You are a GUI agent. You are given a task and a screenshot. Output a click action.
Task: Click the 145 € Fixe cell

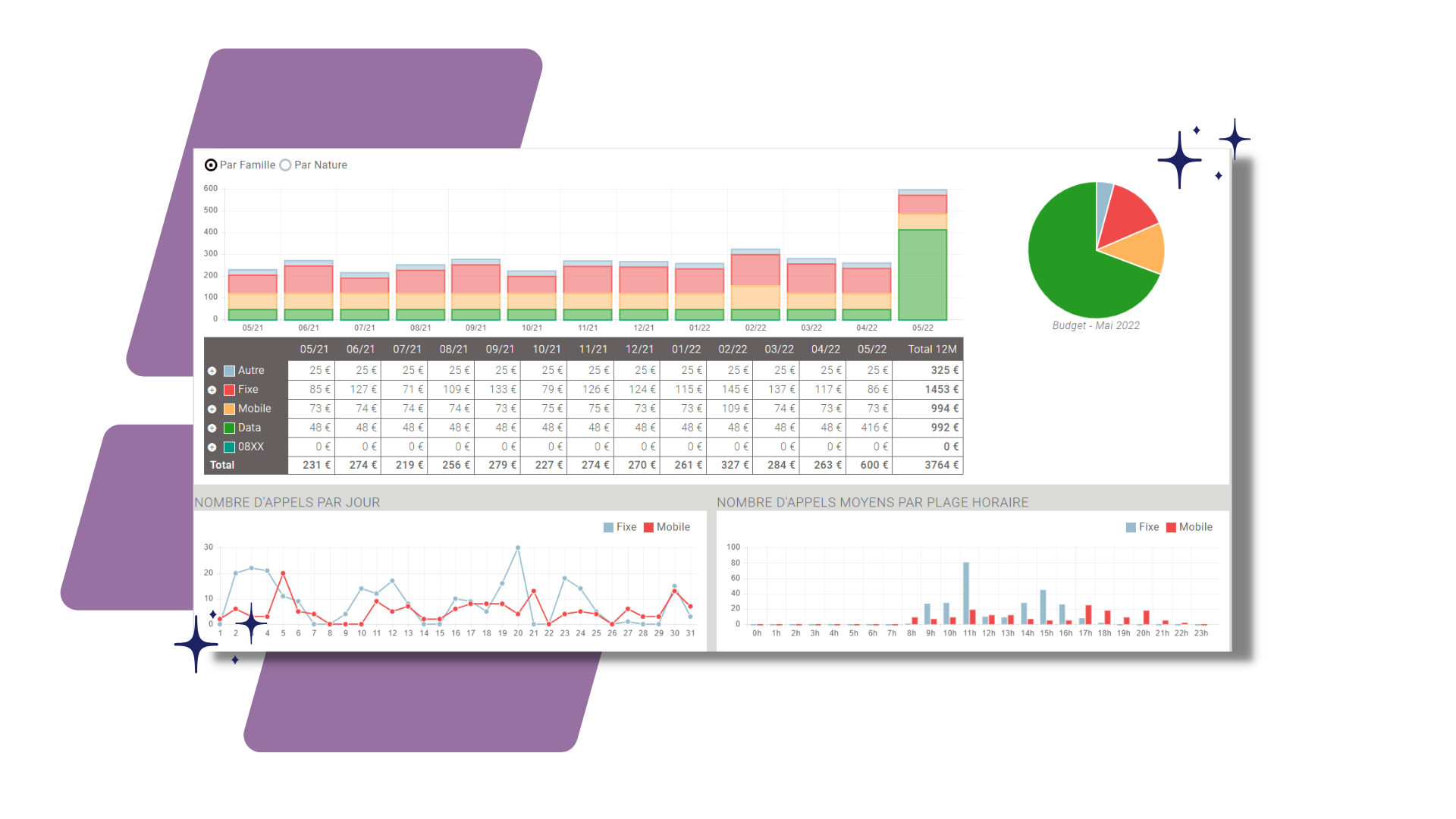[730, 390]
